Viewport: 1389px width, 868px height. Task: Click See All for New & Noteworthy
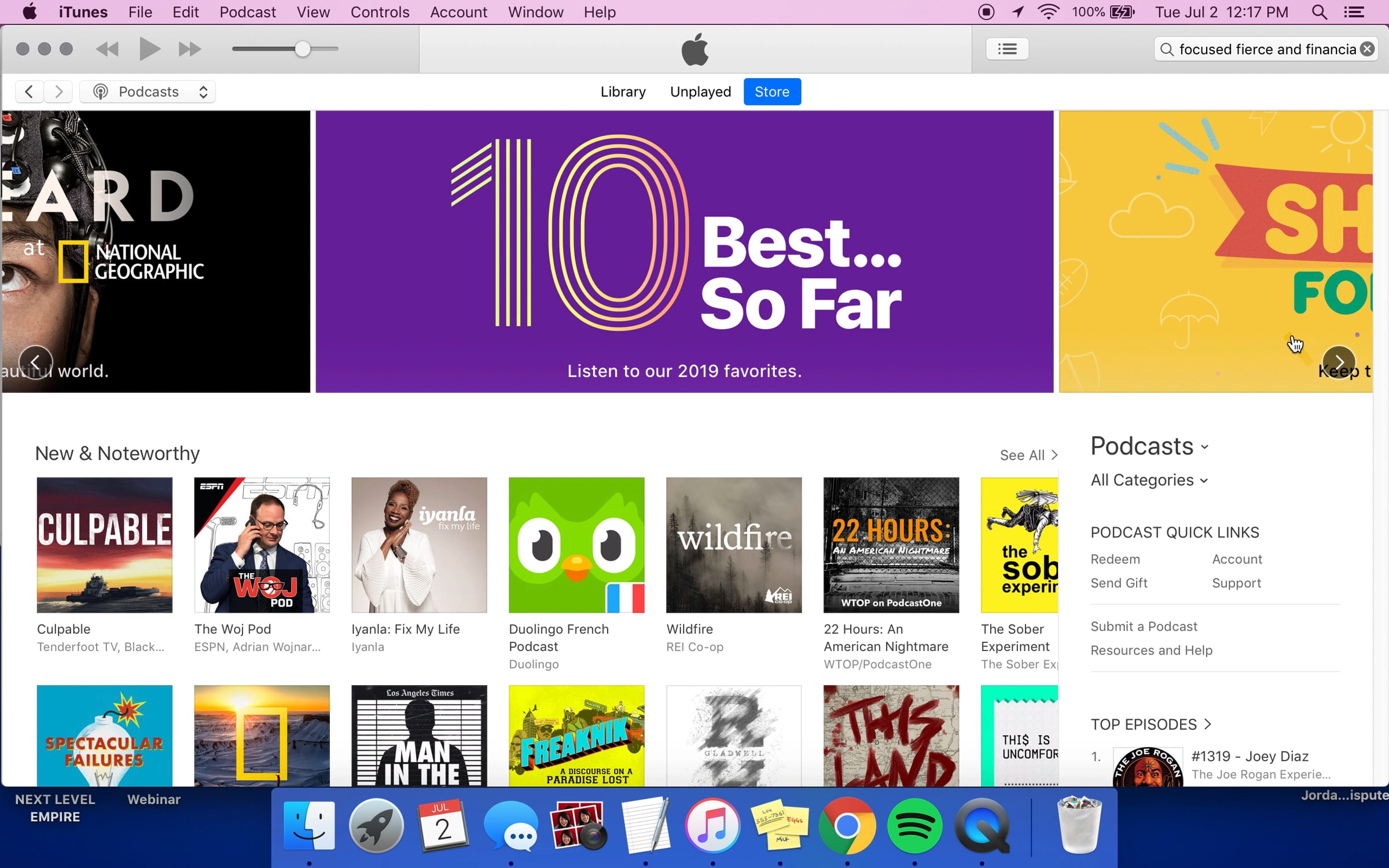[x=1028, y=455]
